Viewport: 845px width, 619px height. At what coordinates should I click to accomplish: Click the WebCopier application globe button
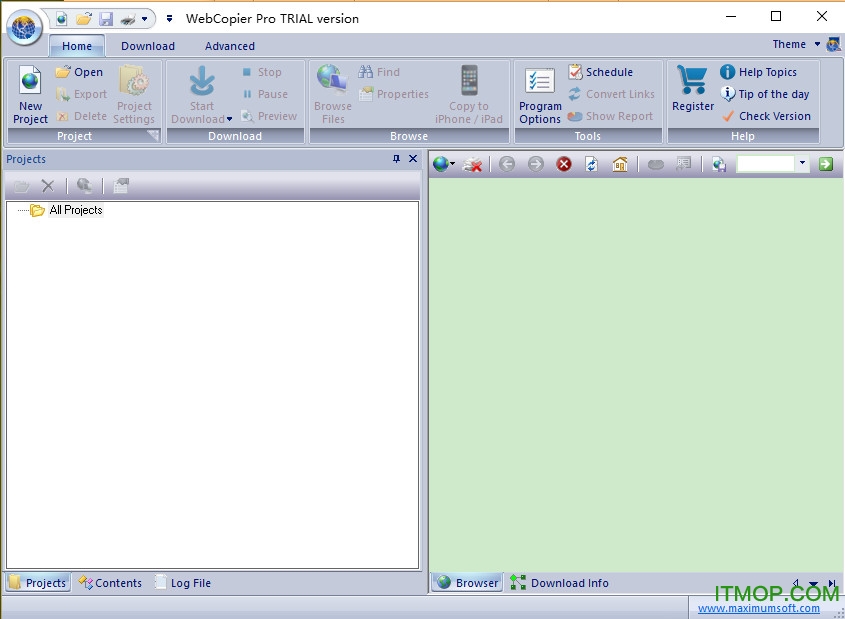pos(24,27)
